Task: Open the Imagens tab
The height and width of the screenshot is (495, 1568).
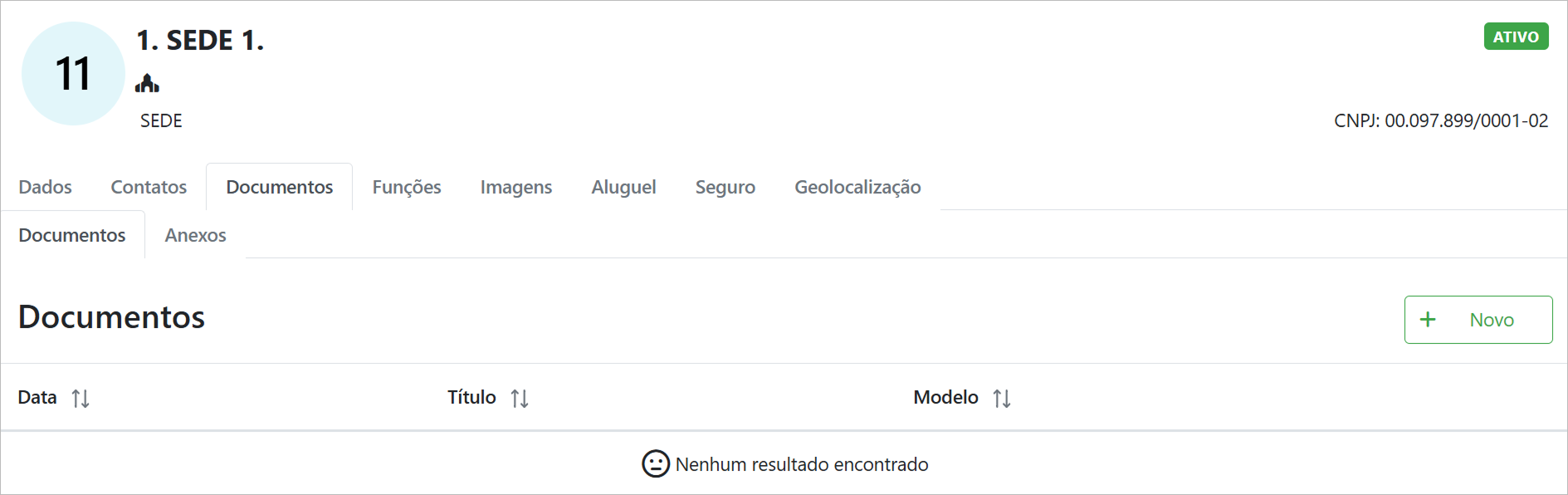Action: pos(516,187)
